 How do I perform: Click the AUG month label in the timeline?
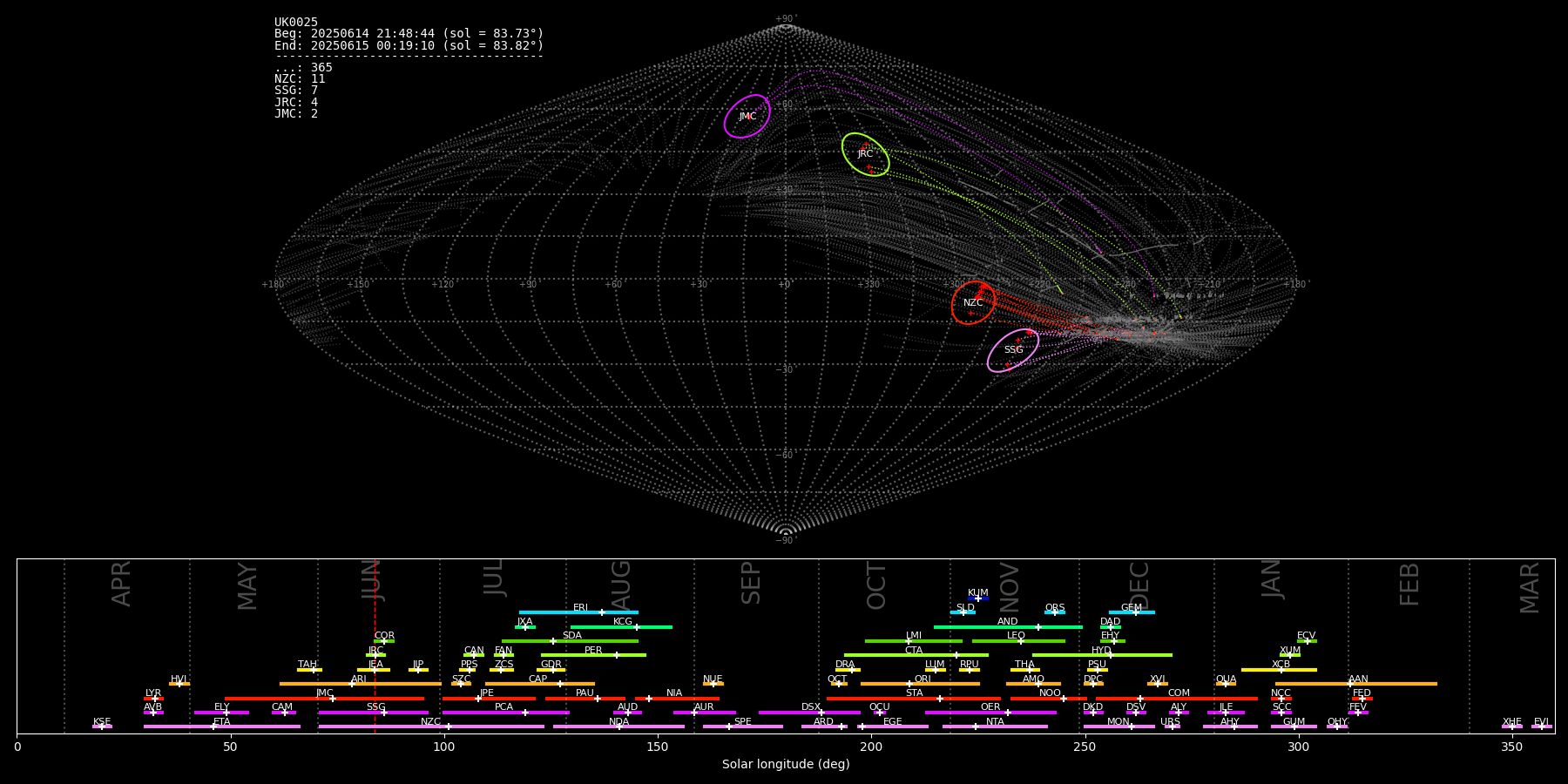620,585
